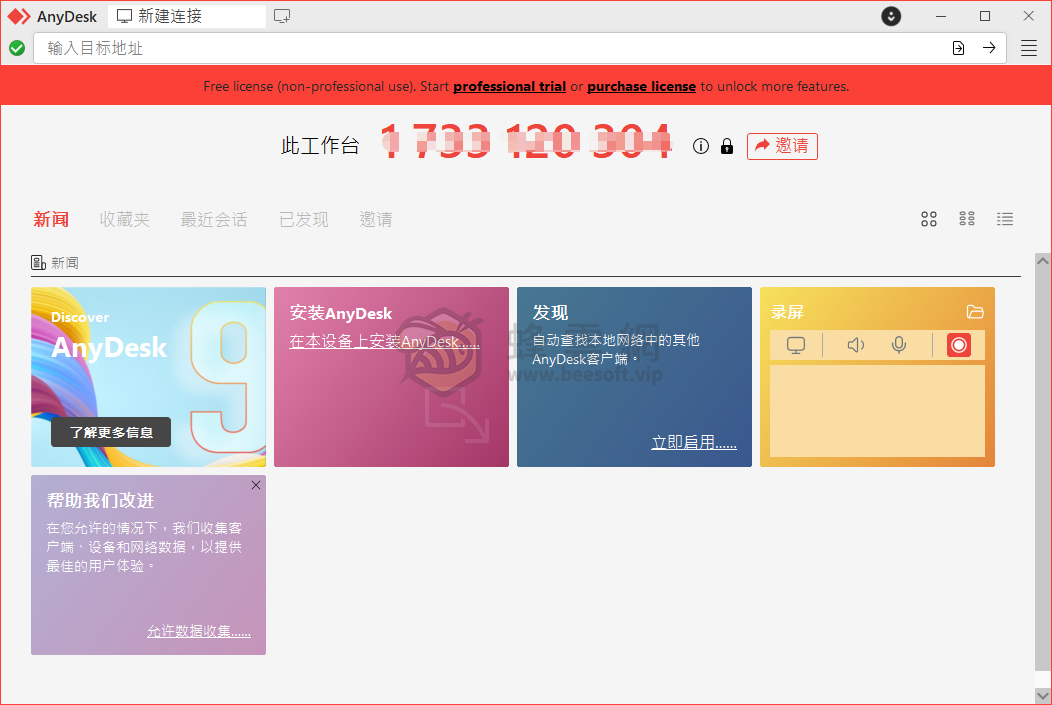Click the 允许数据收集 link
Screen dimensions: 1052x705
(x=199, y=631)
